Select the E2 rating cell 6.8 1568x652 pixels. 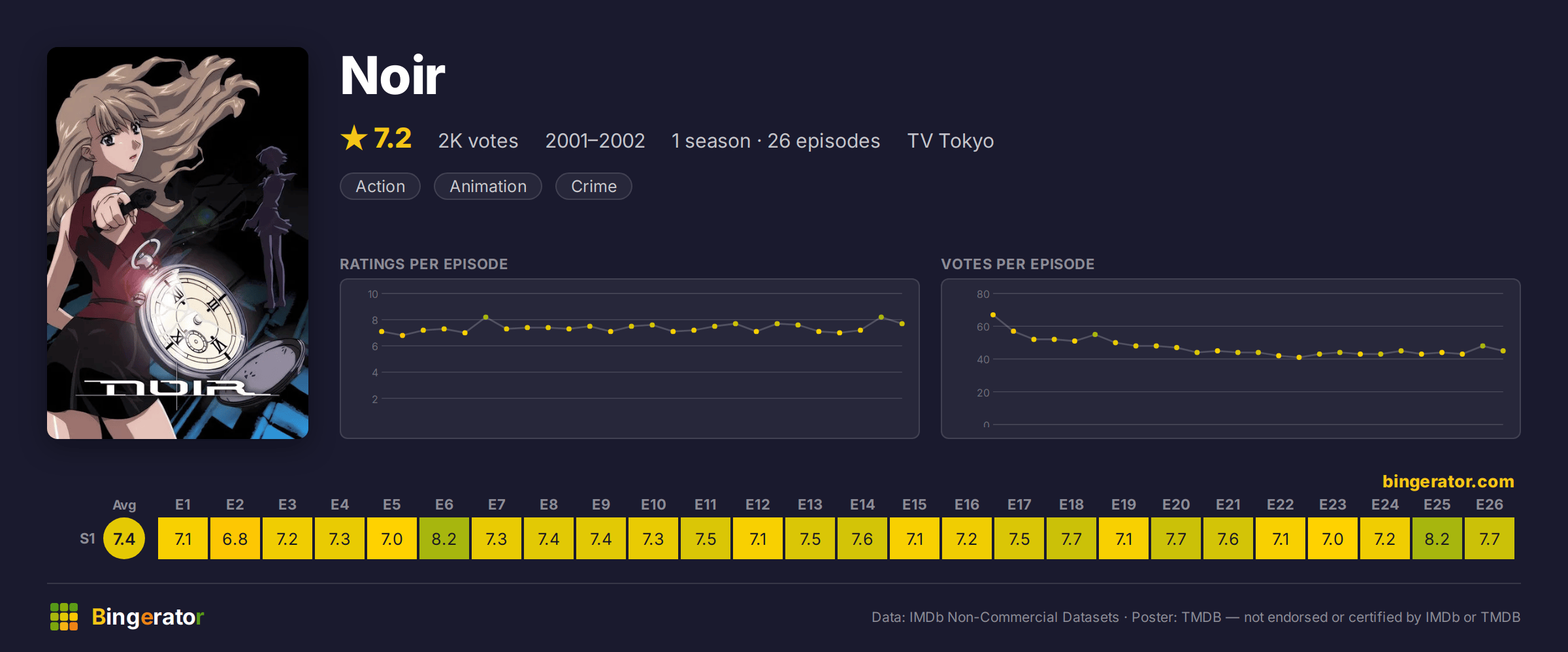coord(235,538)
